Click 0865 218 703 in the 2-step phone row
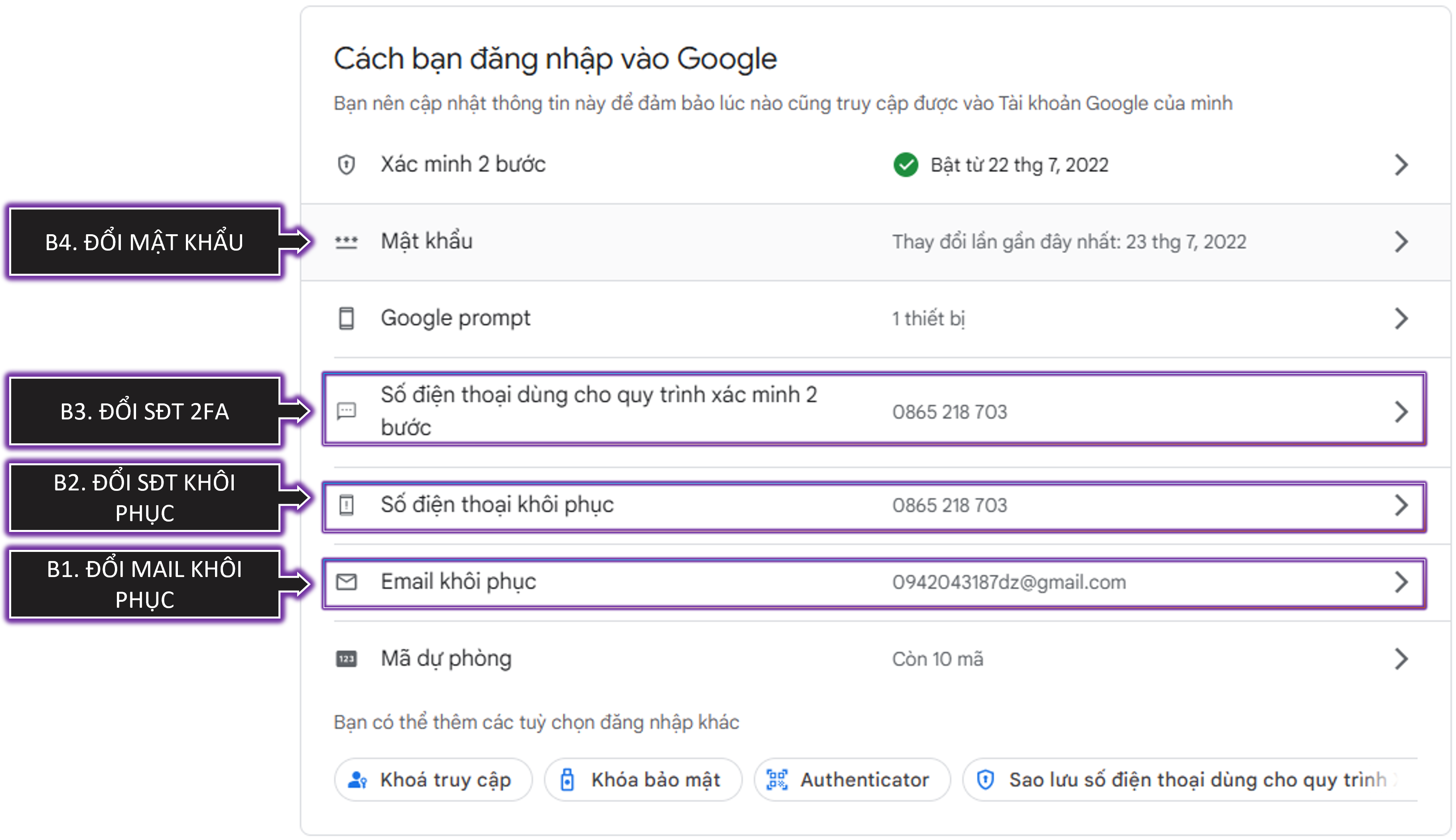Viewport: 1456px width, 840px height. pos(950,412)
